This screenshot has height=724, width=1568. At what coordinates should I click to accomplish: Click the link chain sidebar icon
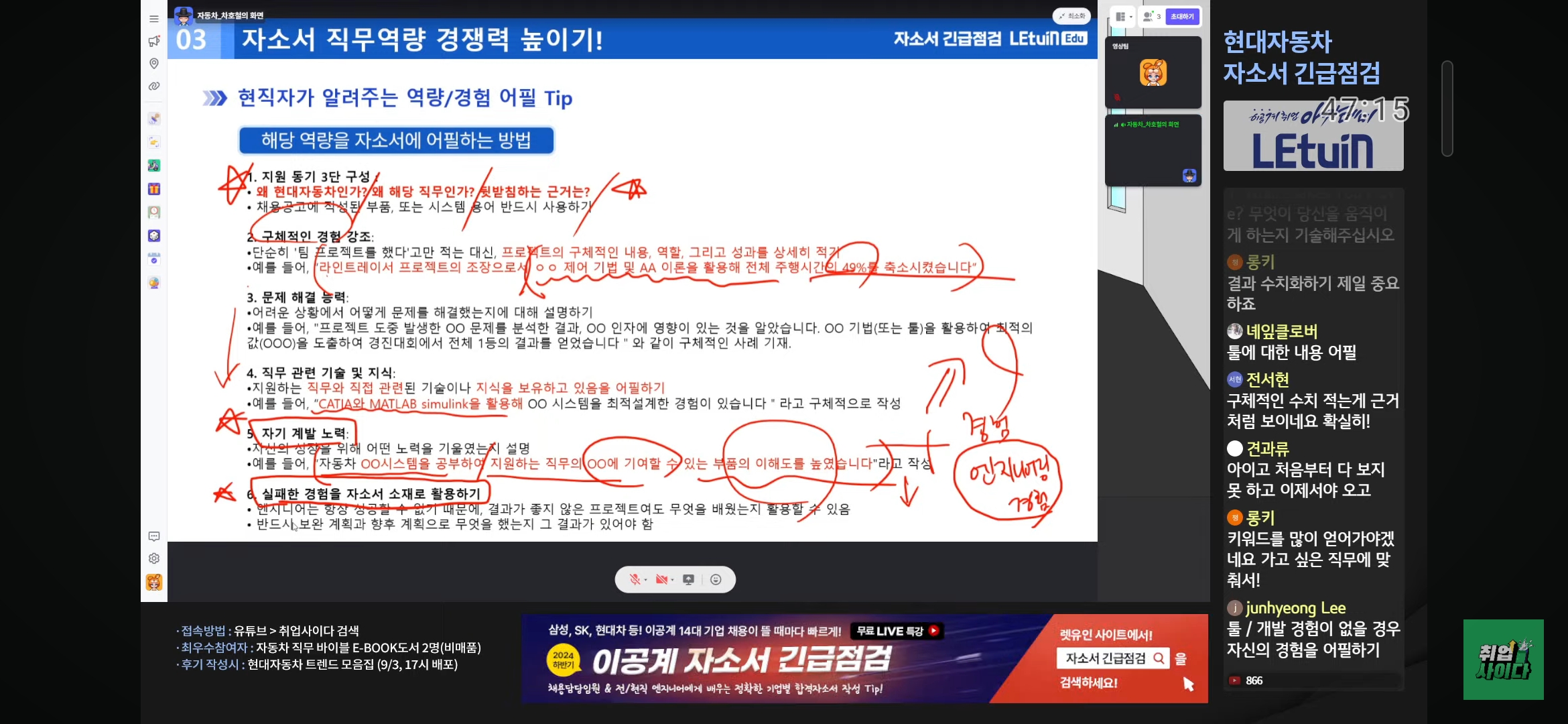(154, 86)
